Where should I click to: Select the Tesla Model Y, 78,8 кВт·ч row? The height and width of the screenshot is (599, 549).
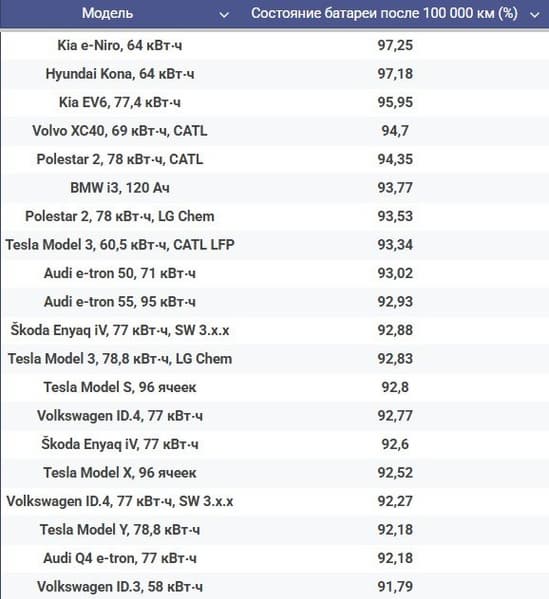277,529
